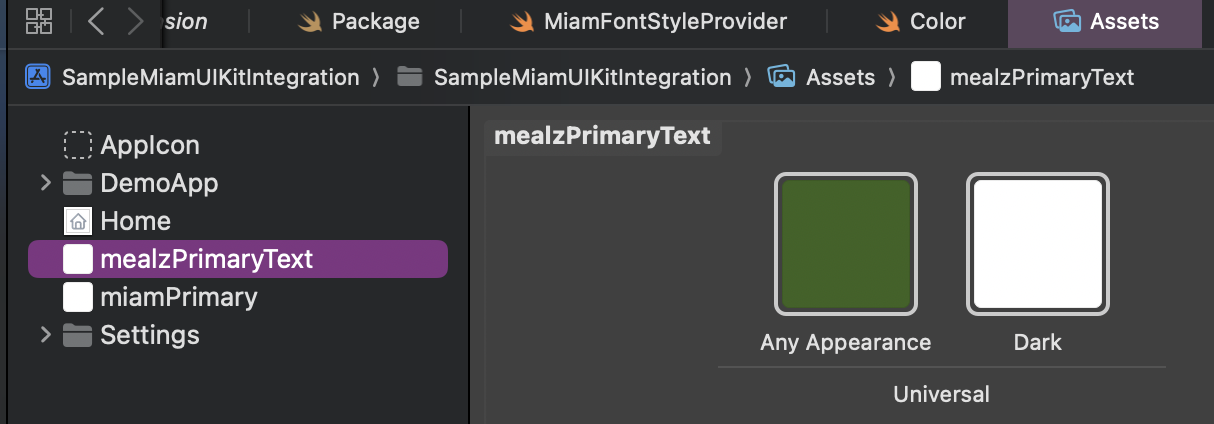Expand the Settings folder
Screen dimensions: 1214x424
coord(45,334)
